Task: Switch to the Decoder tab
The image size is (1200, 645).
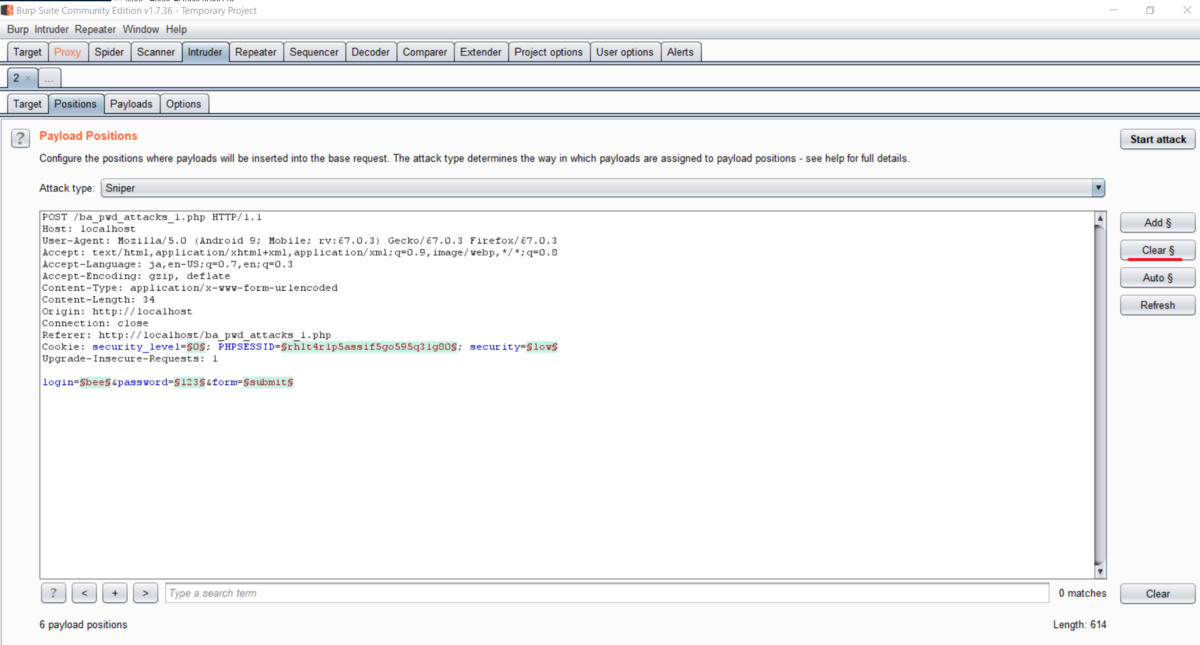Action: click(371, 52)
